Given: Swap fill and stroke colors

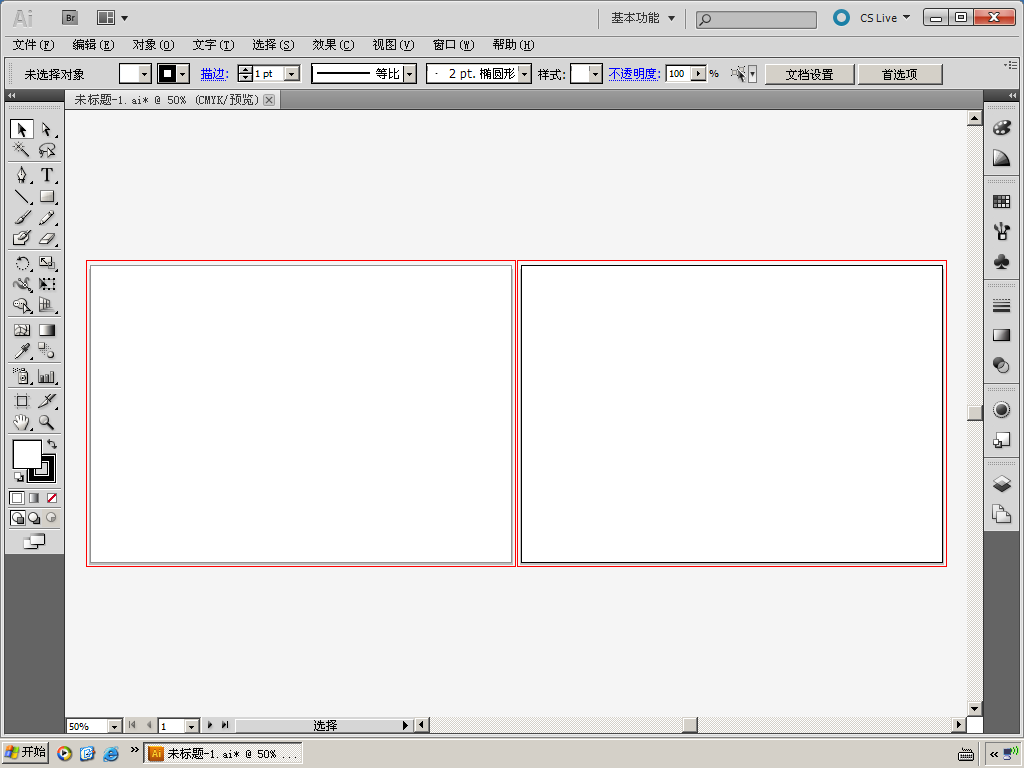Looking at the screenshot, I should pyautogui.click(x=52, y=444).
